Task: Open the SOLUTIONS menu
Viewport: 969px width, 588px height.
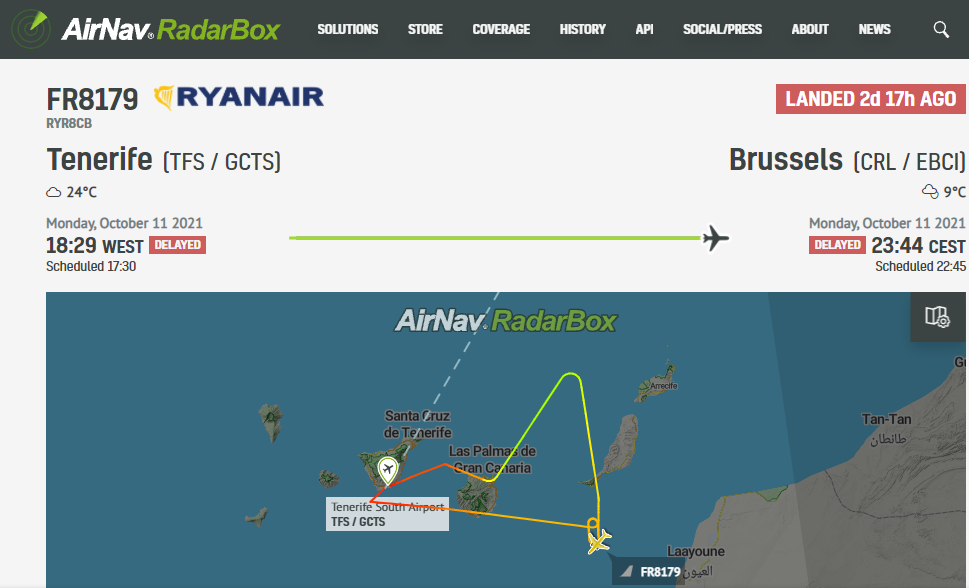Action: (347, 30)
